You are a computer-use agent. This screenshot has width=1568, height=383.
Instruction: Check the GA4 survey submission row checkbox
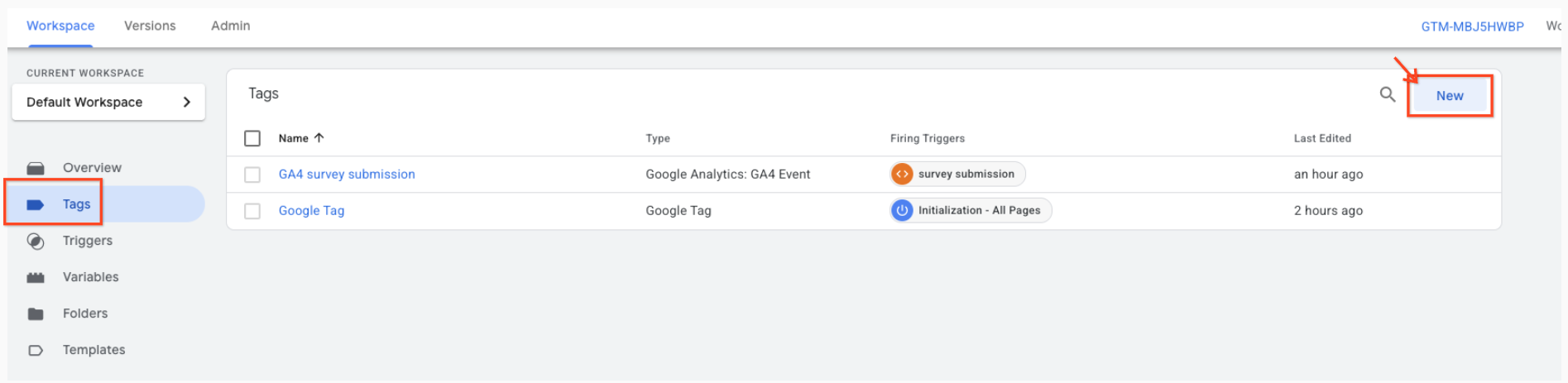click(252, 175)
